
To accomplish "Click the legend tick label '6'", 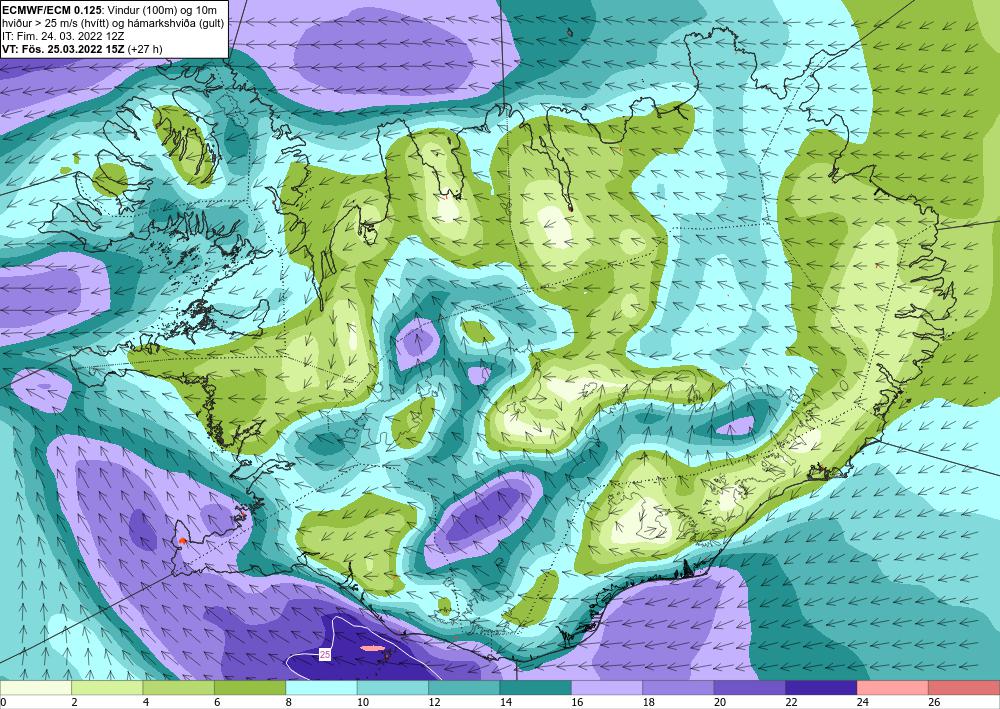I will coord(217,702).
